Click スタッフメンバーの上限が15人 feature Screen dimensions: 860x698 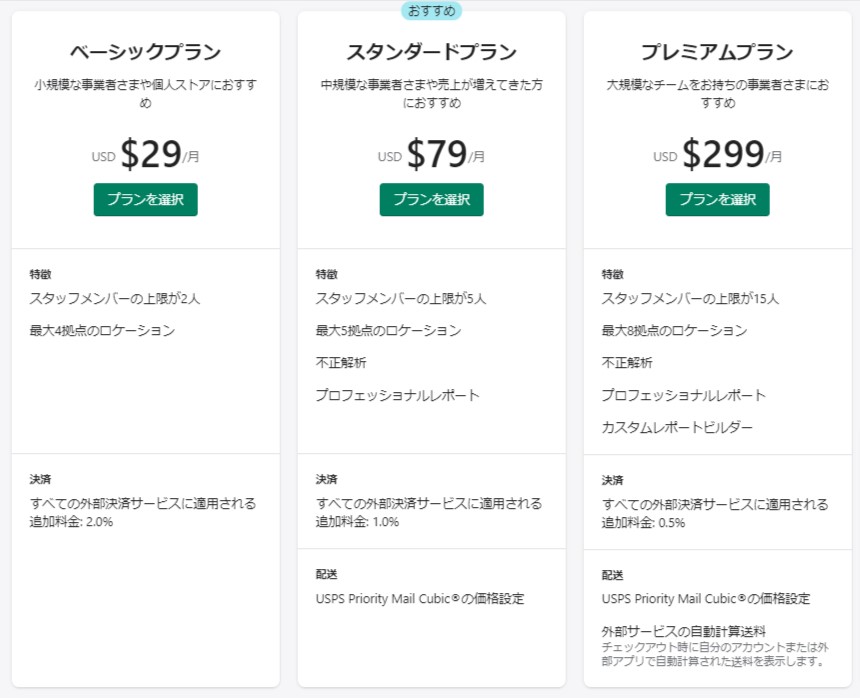click(x=690, y=298)
